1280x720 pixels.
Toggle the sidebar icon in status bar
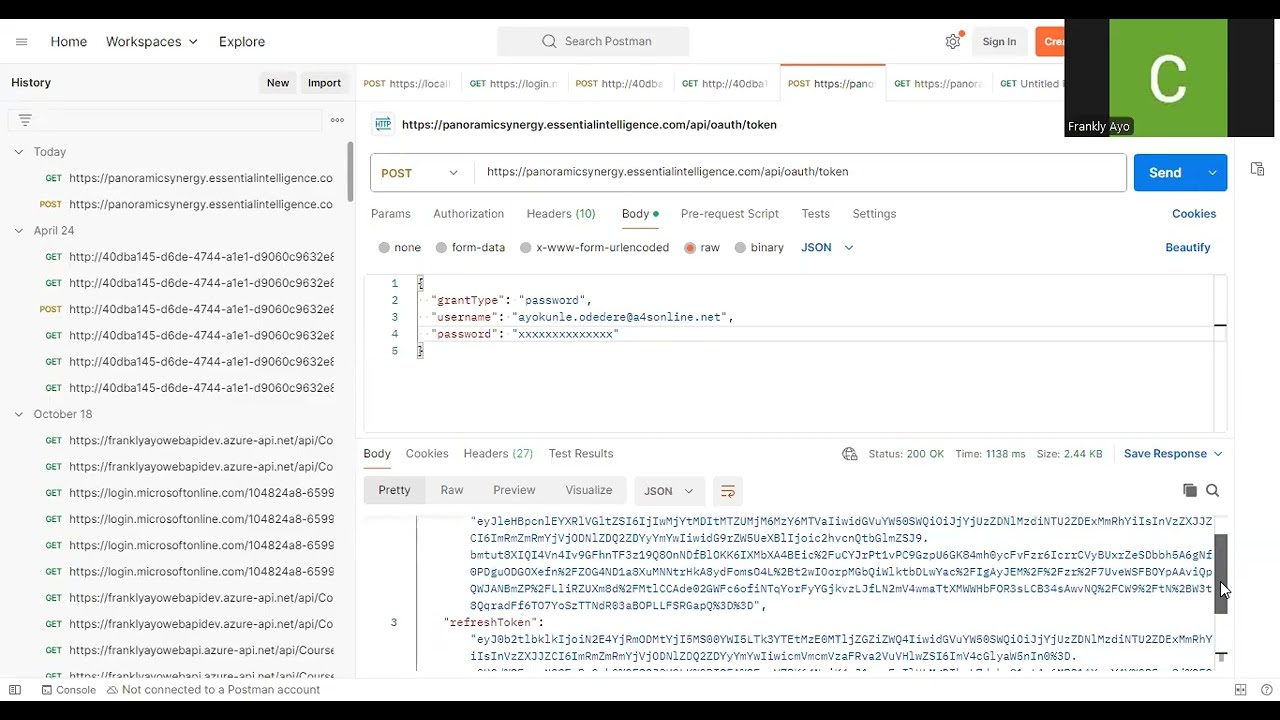[15, 690]
